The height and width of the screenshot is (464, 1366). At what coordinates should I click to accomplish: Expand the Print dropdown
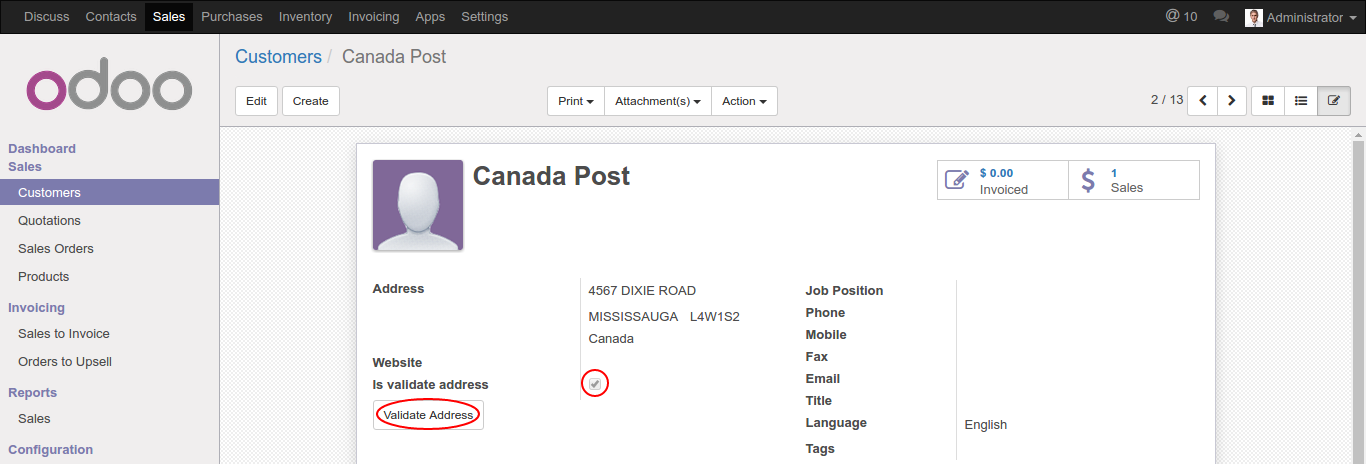click(576, 101)
